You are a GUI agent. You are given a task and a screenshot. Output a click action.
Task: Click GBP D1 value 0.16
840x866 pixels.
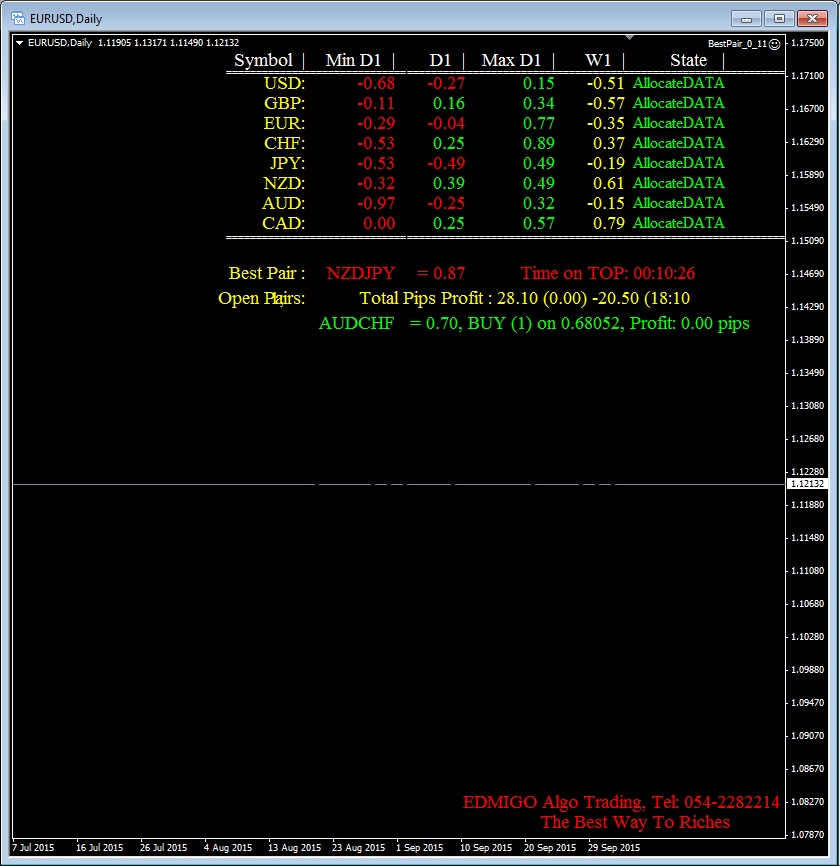[448, 103]
